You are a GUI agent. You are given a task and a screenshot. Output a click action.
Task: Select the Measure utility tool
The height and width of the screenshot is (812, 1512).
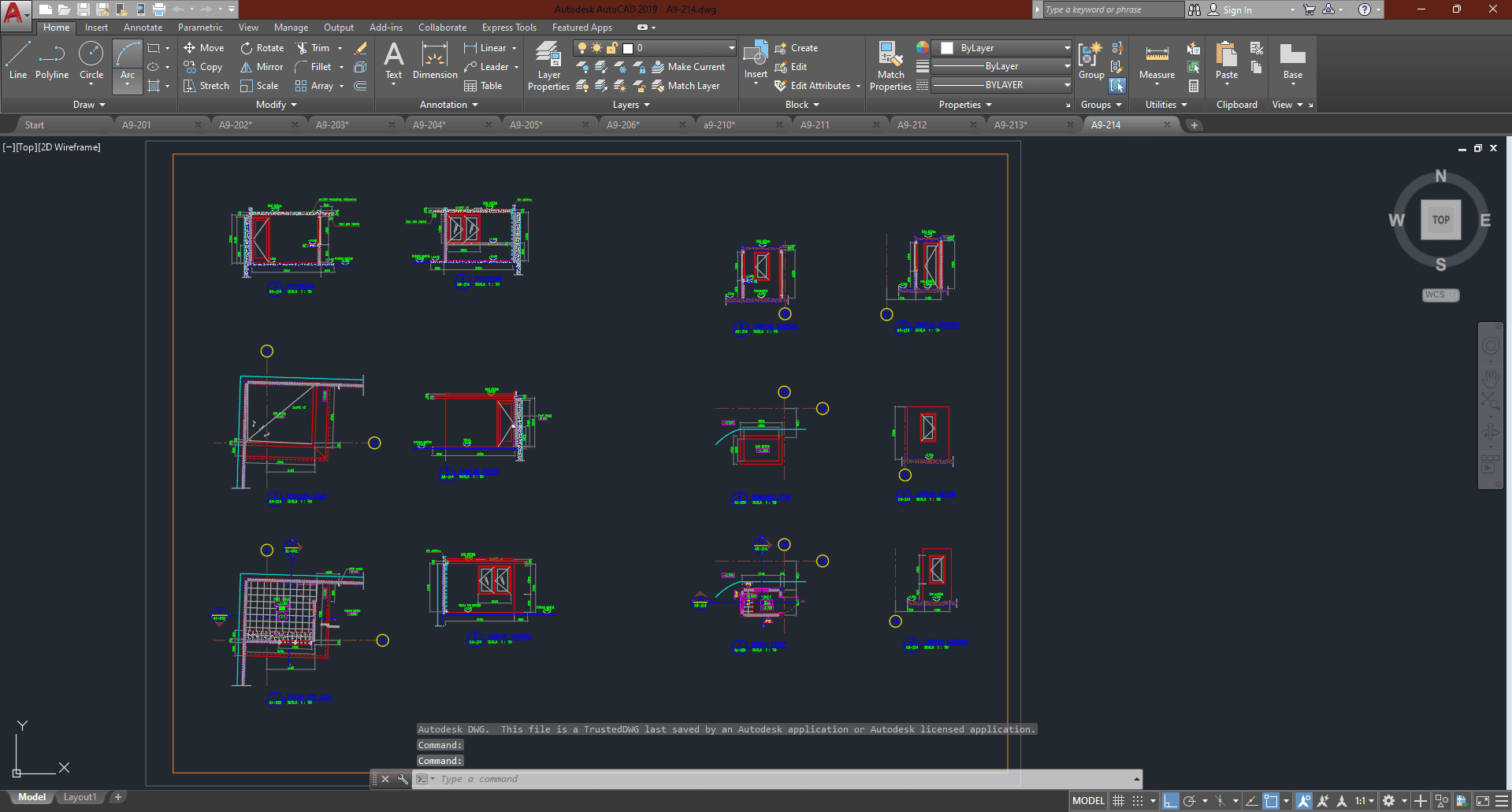[1157, 61]
